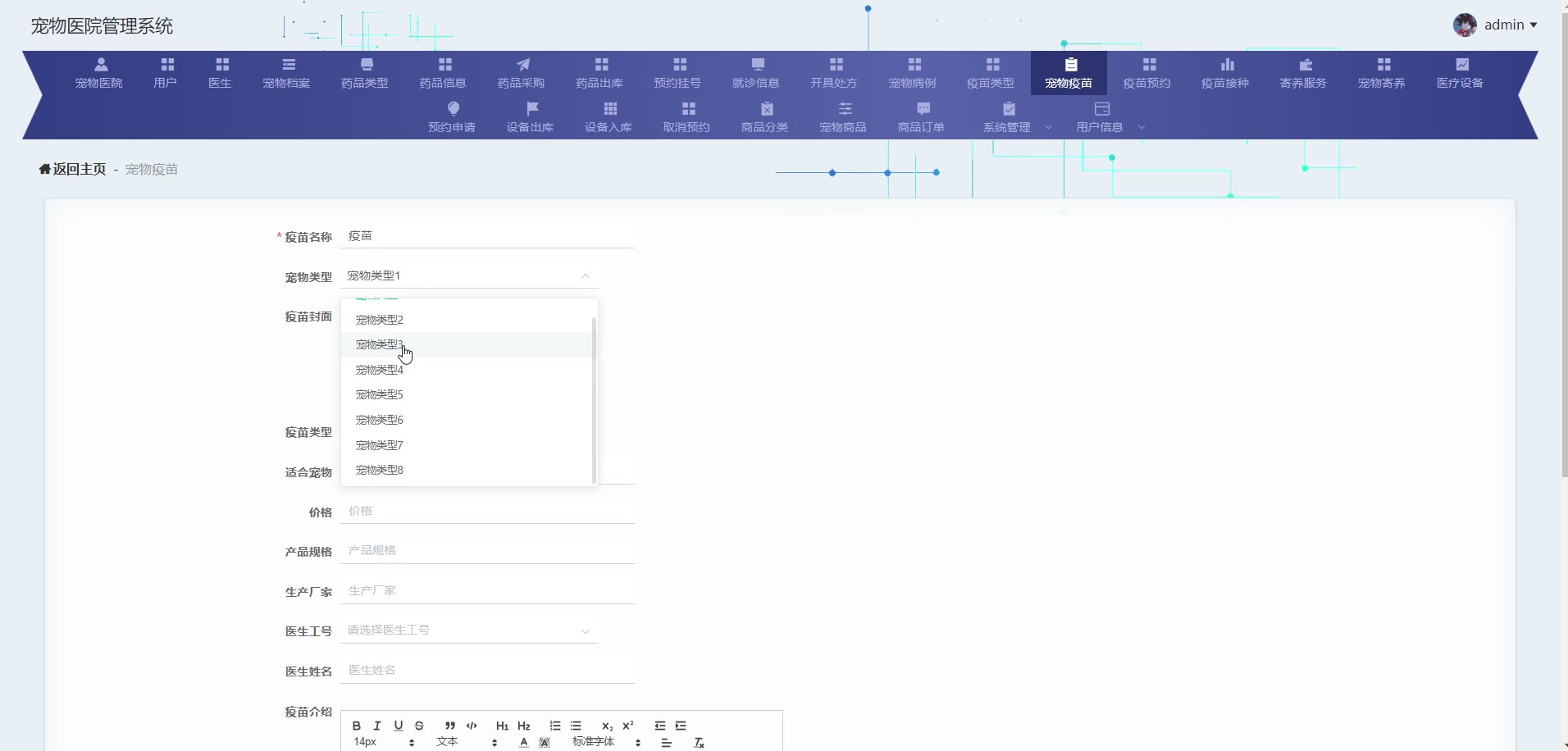Insert a blockquote in the editor

pos(450,726)
